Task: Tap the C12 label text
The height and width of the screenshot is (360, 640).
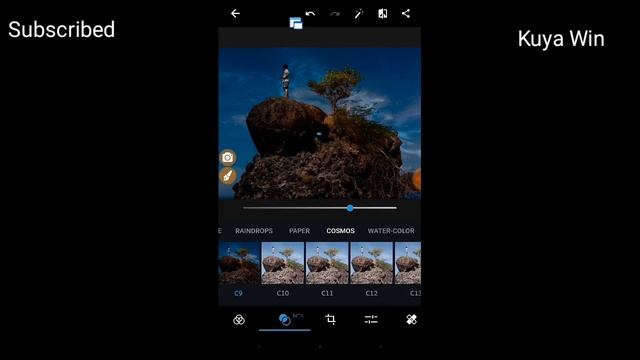Action: click(371, 293)
